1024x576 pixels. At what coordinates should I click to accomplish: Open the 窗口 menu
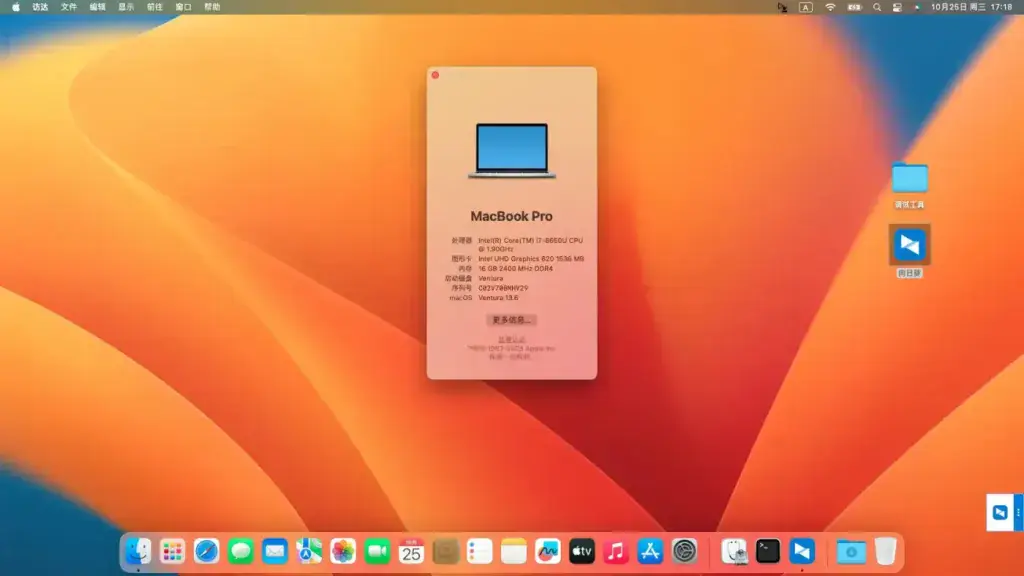click(184, 7)
